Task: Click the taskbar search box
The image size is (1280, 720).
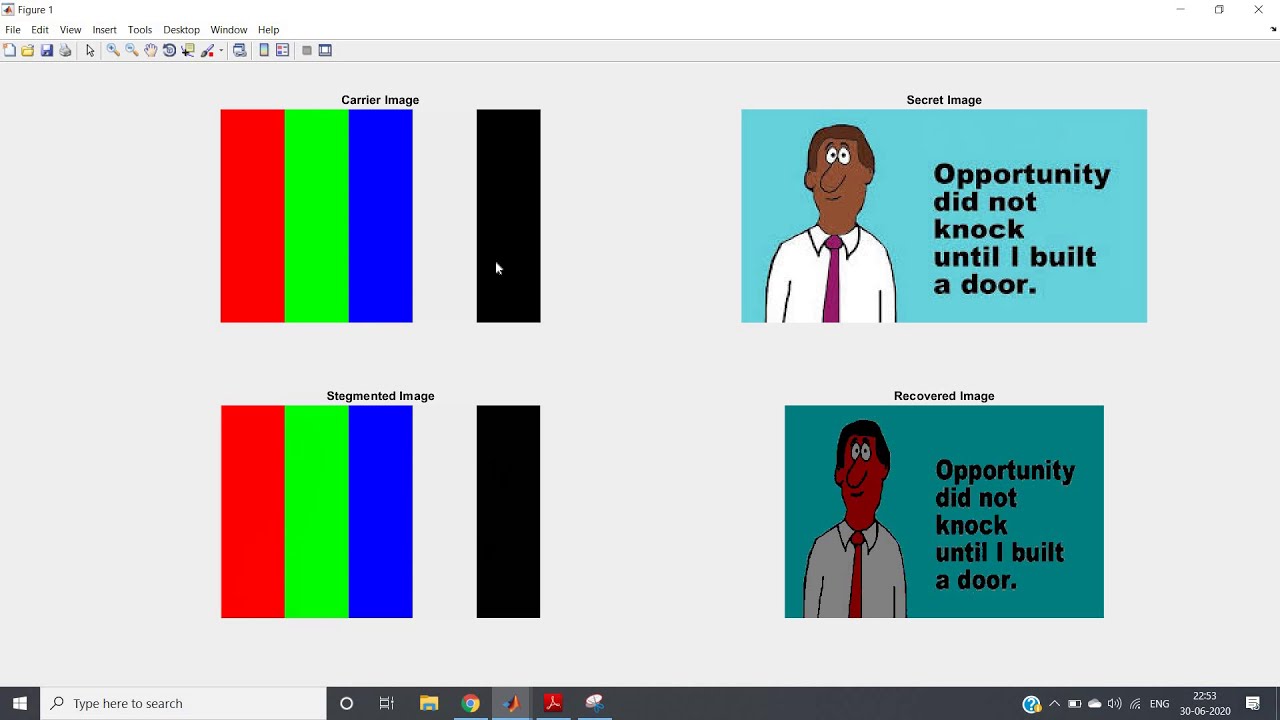Action: click(x=183, y=703)
